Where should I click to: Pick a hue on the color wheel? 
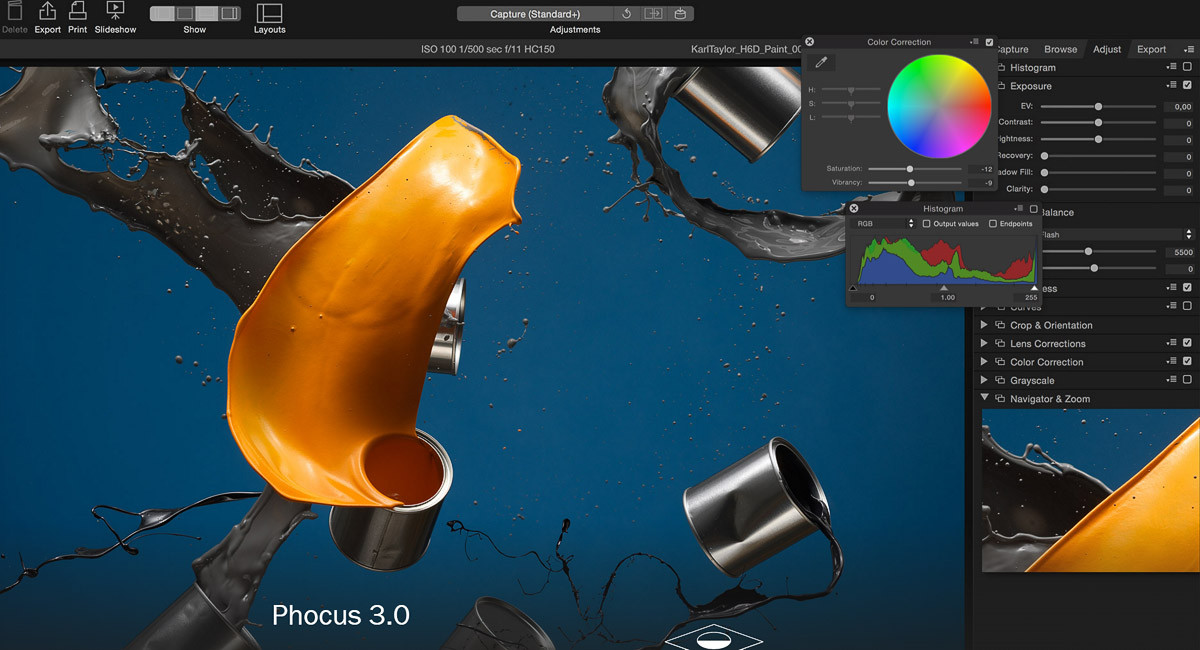939,106
